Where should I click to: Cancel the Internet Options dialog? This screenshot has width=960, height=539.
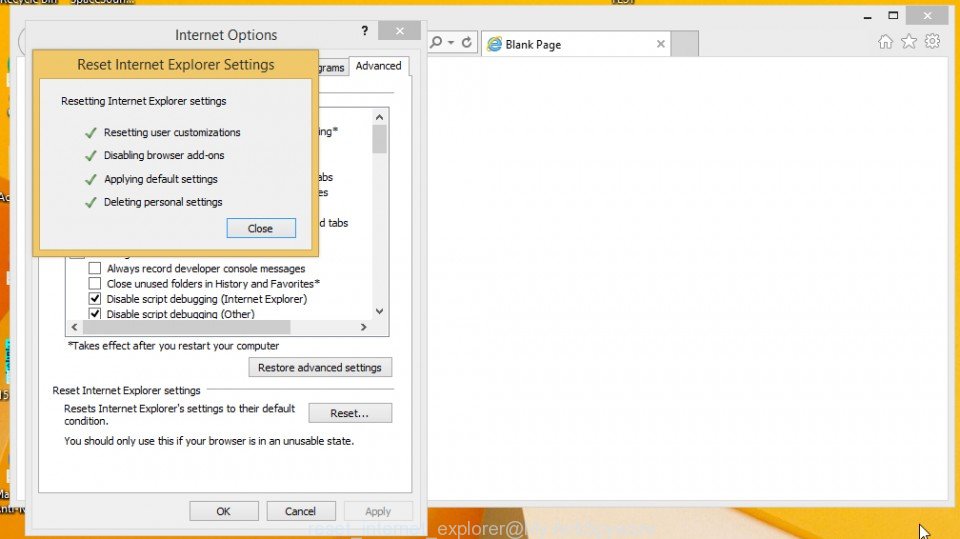[300, 511]
